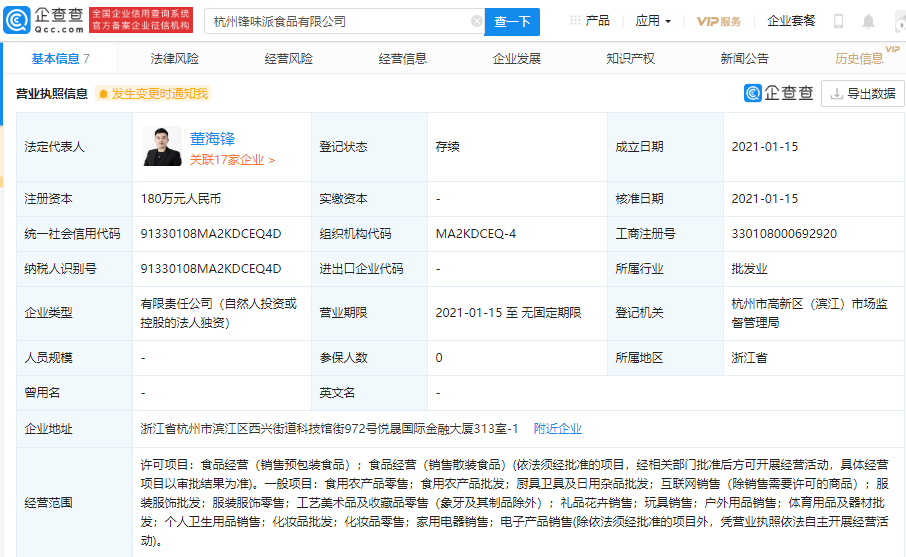Viewport: 906px width, 557px height.
Task: Switch to 经营风险 tab
Action: click(288, 58)
